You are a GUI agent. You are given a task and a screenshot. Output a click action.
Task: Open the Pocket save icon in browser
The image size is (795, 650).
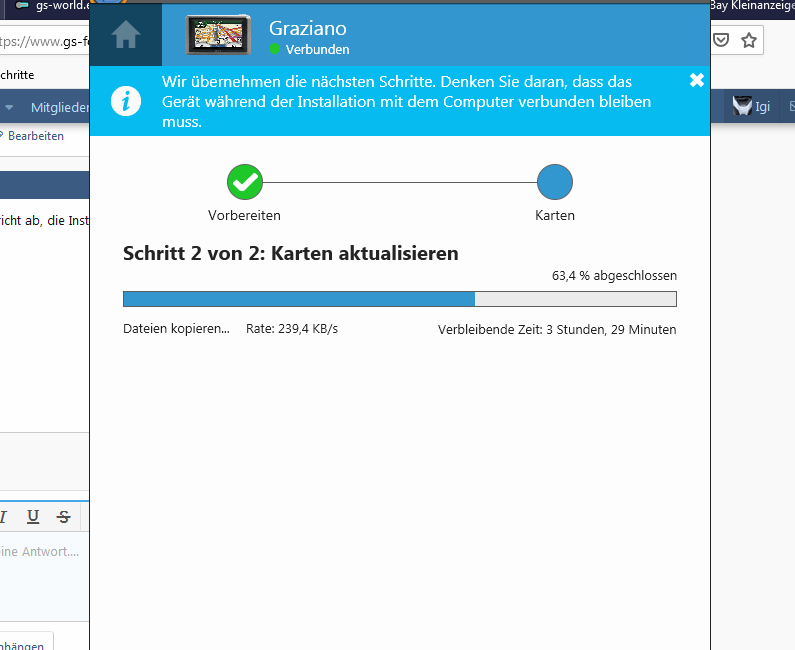720,41
